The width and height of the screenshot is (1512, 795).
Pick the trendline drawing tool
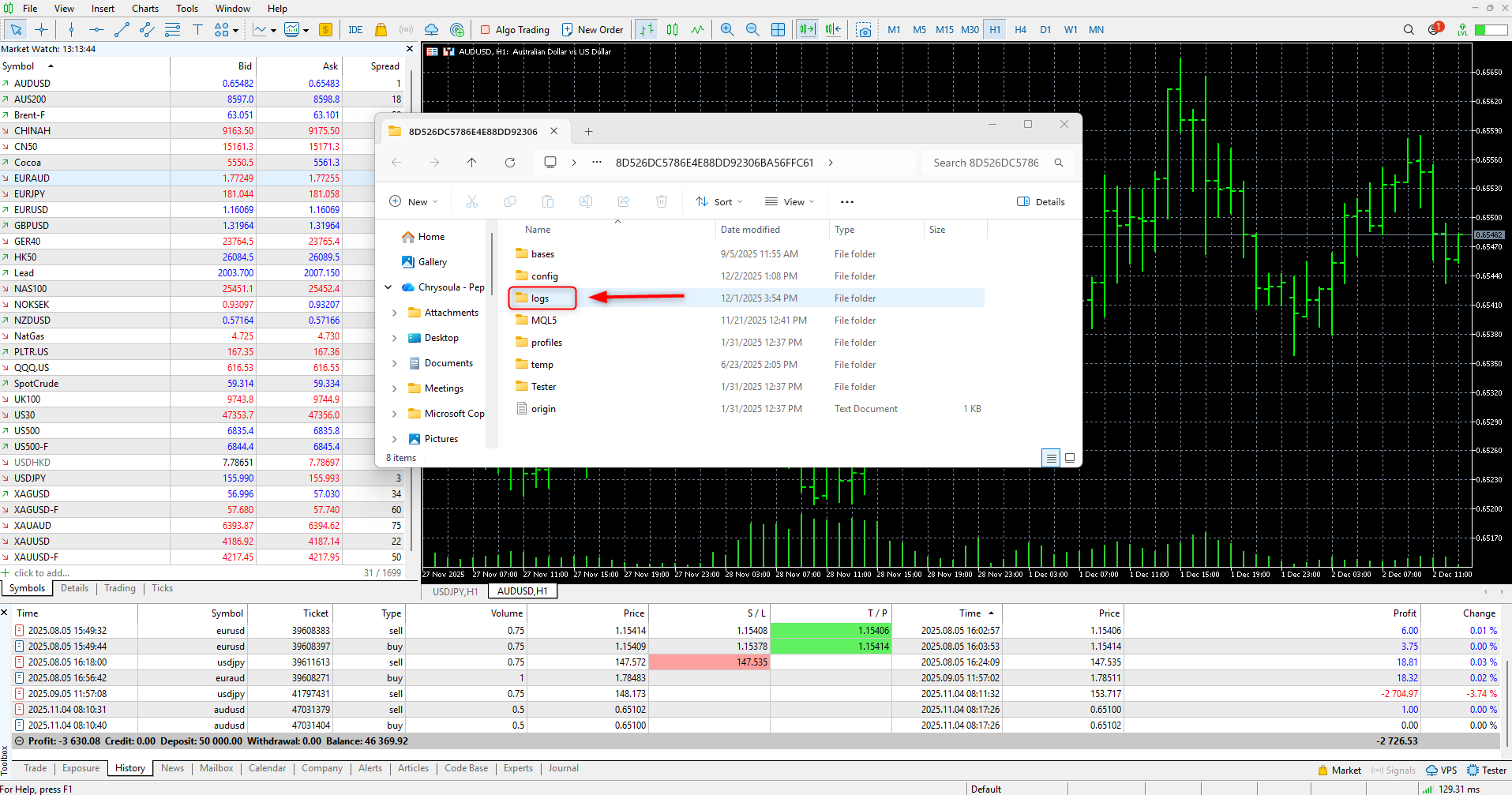(x=122, y=30)
